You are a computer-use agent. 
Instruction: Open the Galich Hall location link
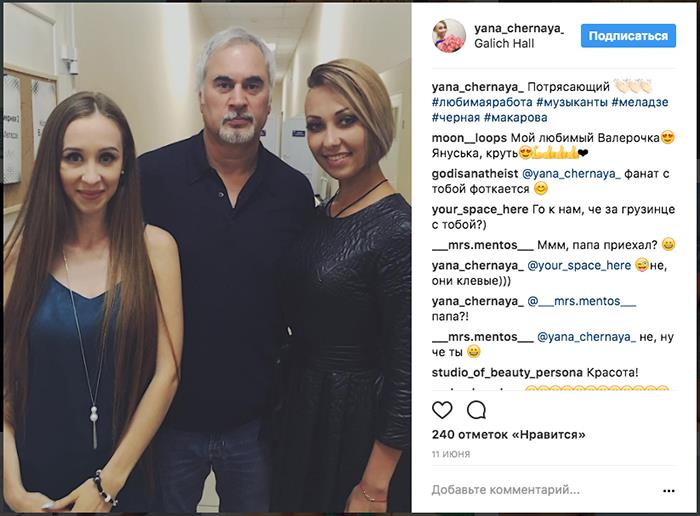(x=504, y=43)
